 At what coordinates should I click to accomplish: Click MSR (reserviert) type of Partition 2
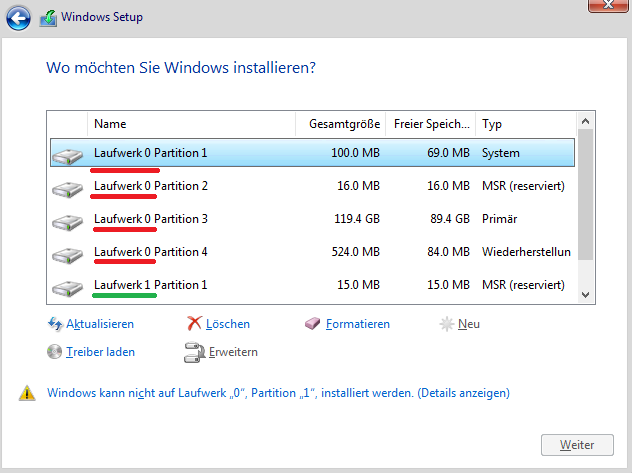tap(523, 186)
